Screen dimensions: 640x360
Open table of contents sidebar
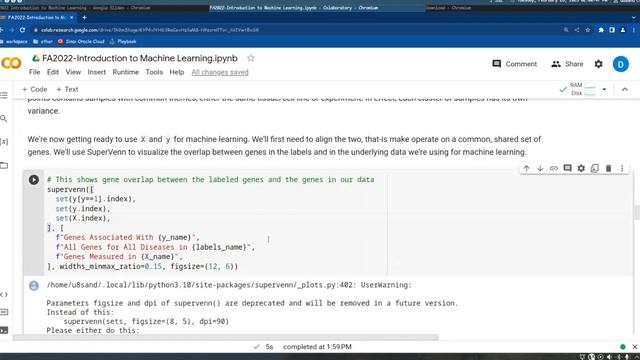tap(4, 96)
